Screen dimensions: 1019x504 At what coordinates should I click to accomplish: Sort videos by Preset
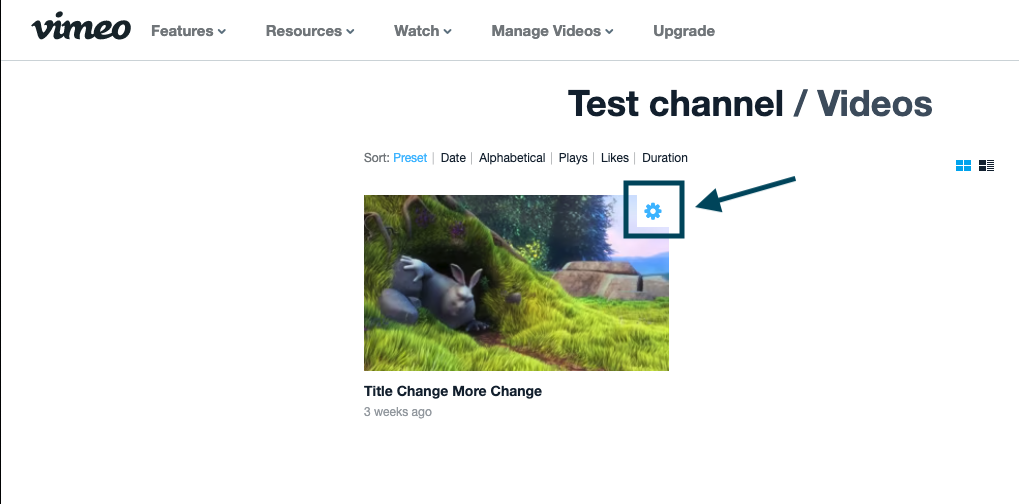point(410,158)
